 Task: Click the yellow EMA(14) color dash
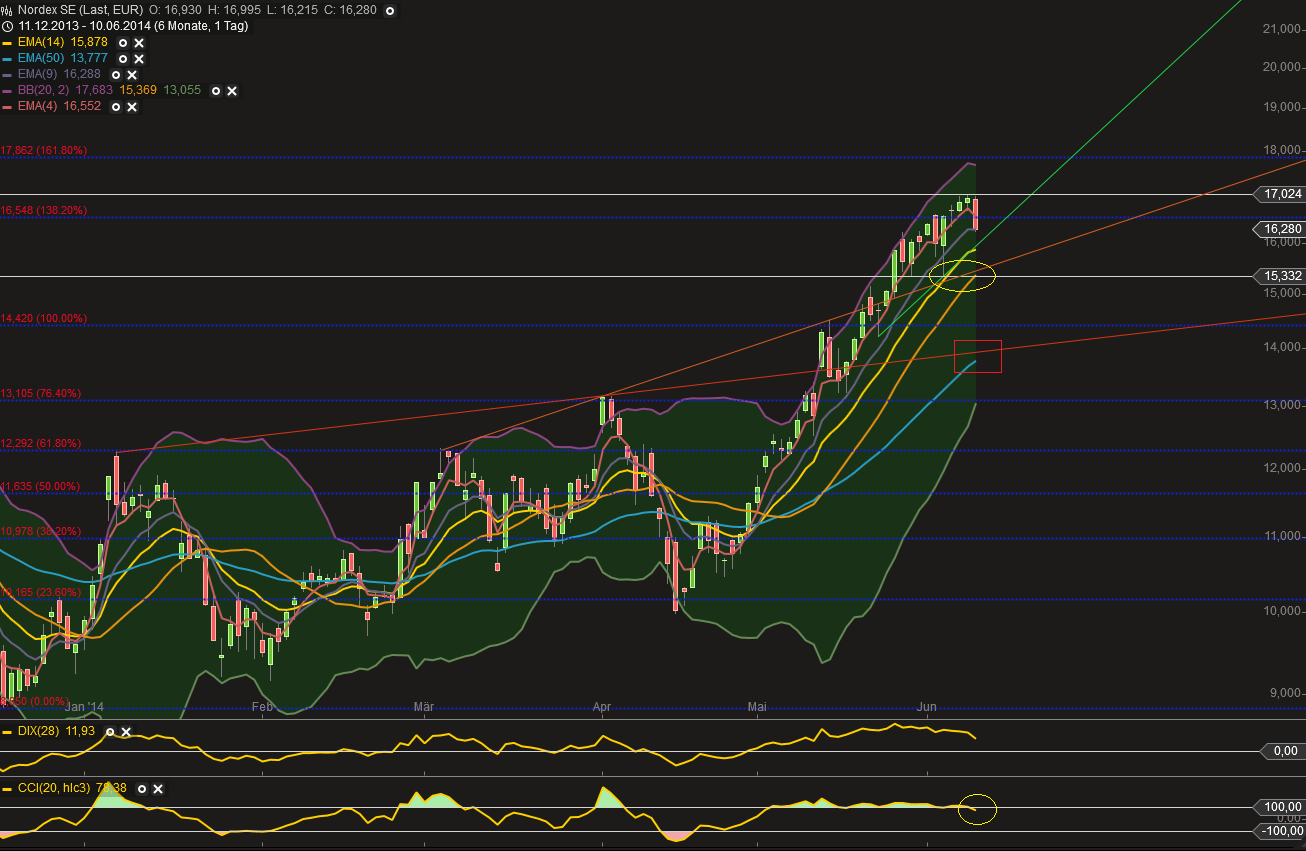(x=8, y=43)
